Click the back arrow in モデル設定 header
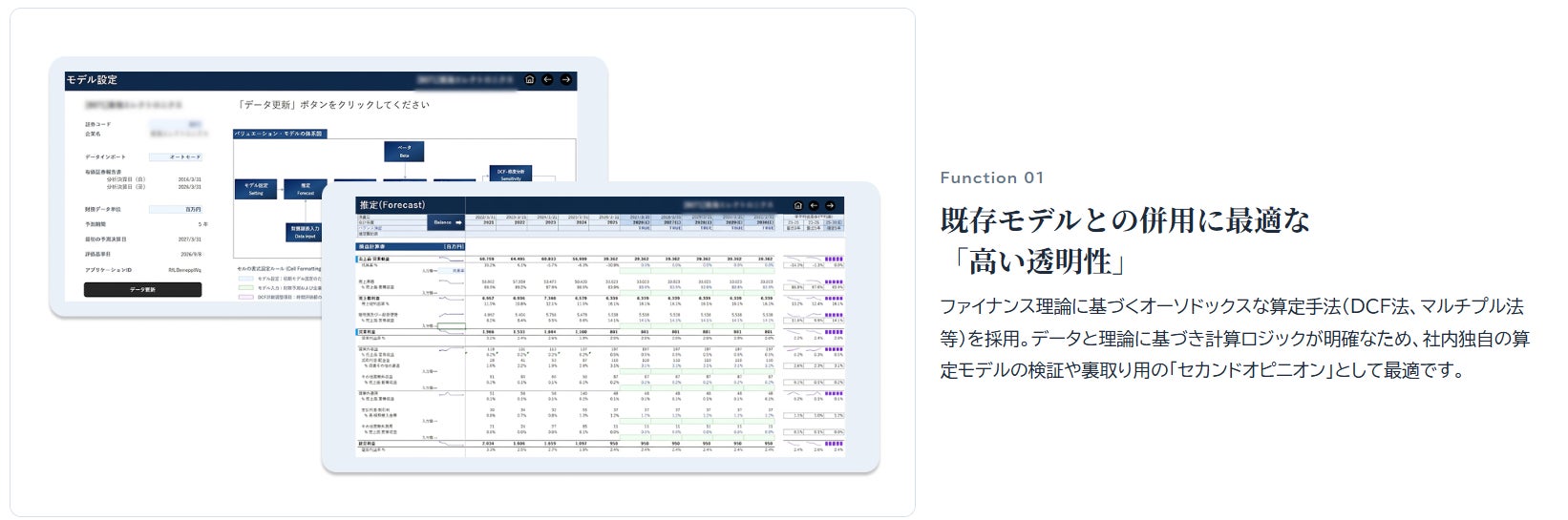This screenshot has height=520, width=1568. (x=547, y=80)
